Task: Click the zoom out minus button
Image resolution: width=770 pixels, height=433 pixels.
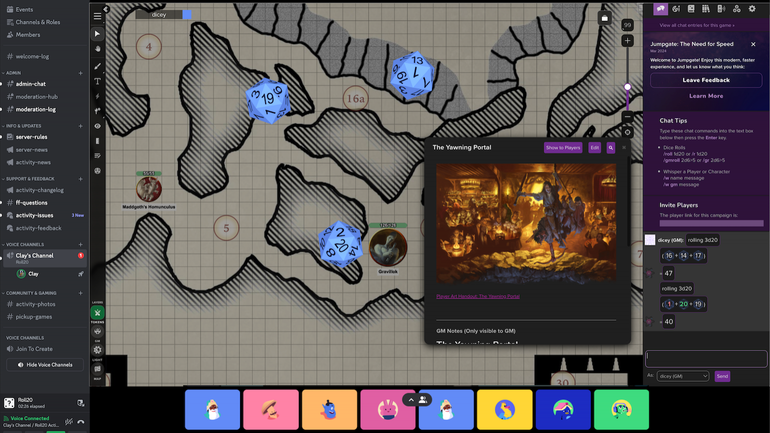Action: point(627,117)
